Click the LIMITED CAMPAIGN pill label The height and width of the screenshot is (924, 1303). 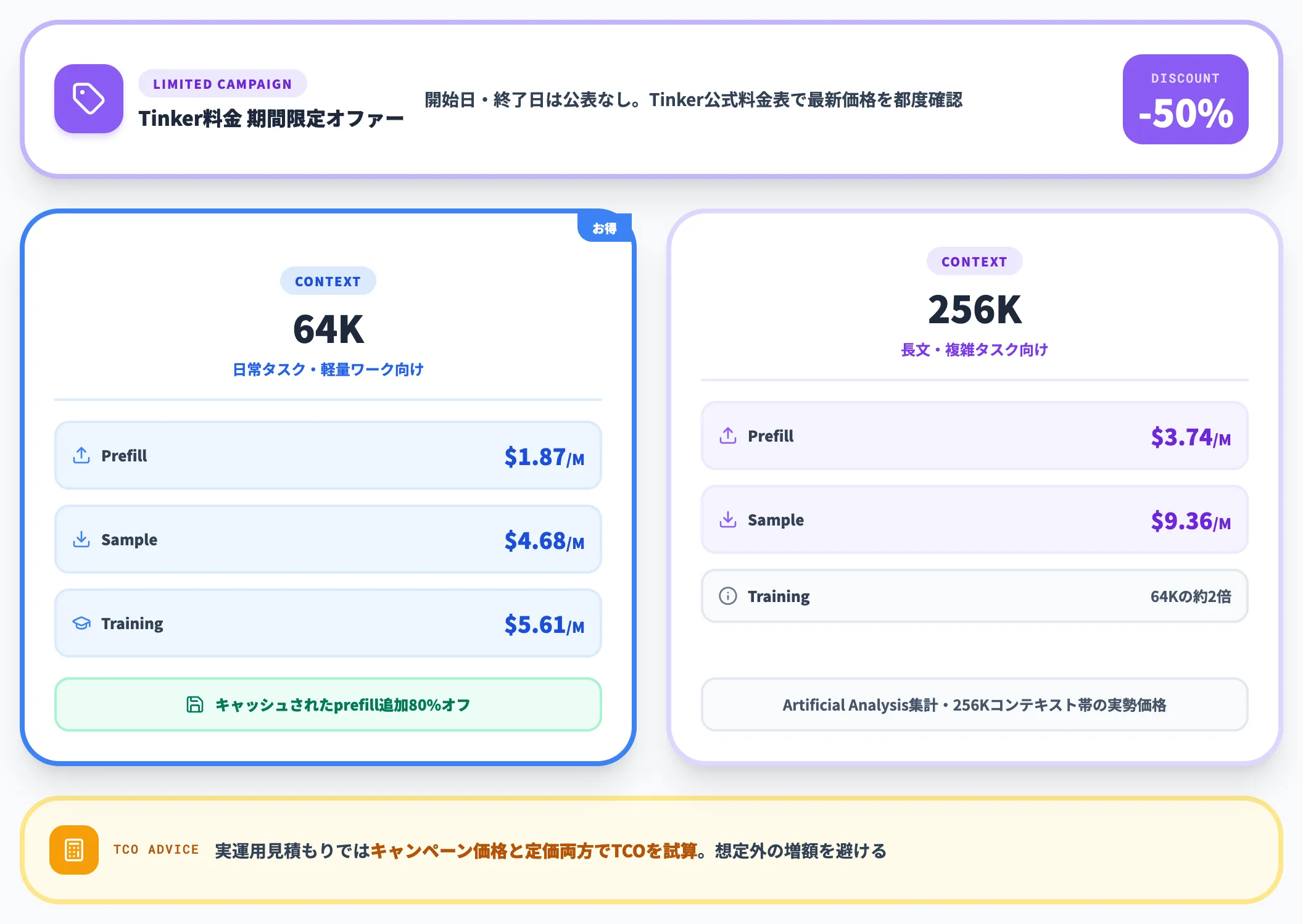(x=222, y=84)
